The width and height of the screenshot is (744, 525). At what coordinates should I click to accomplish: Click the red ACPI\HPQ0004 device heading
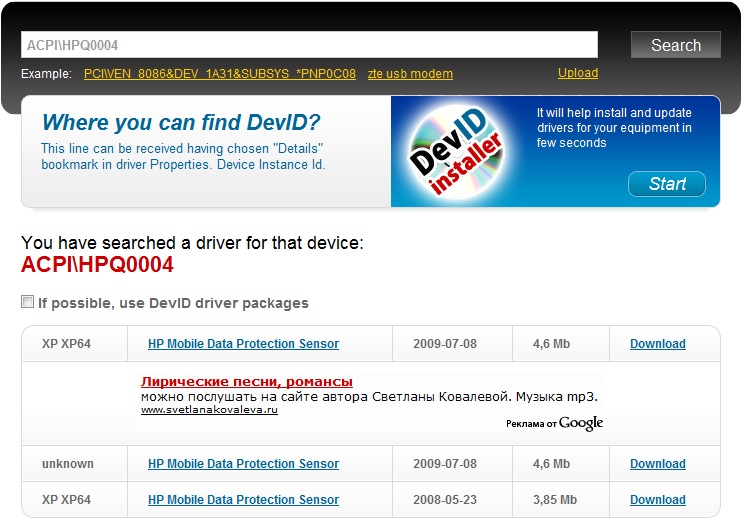[97, 264]
